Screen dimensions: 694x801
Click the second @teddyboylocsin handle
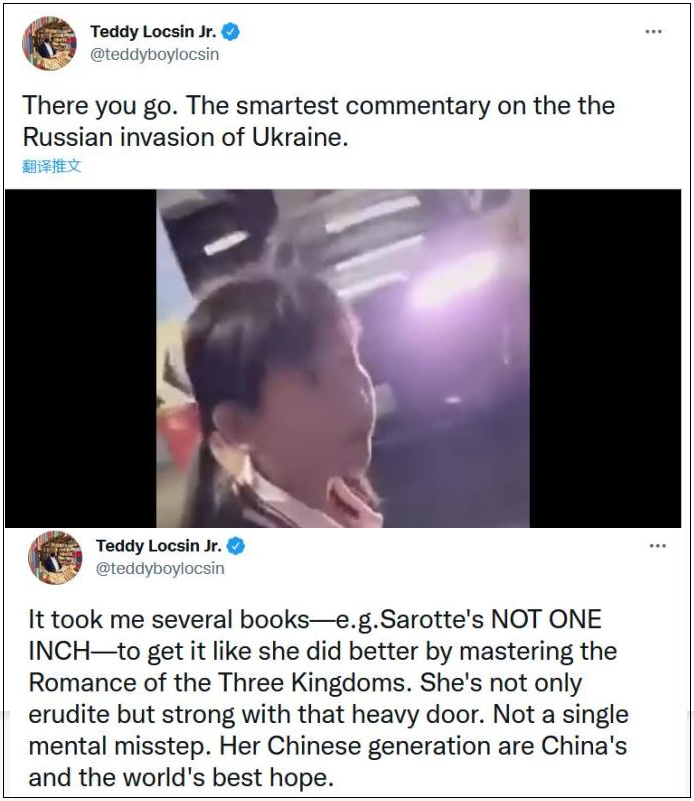(160, 569)
